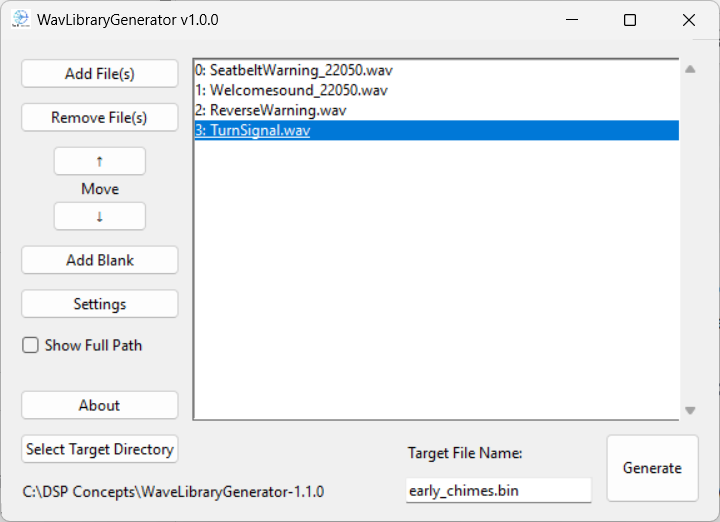Image resolution: width=720 pixels, height=522 pixels.
Task: Select the highlighted TurnSignal.wav entry
Action: (253, 131)
